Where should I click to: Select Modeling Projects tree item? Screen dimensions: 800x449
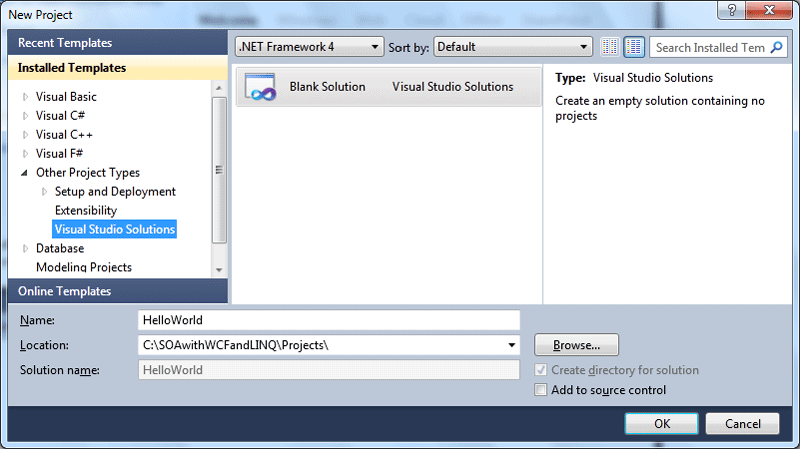click(84, 267)
